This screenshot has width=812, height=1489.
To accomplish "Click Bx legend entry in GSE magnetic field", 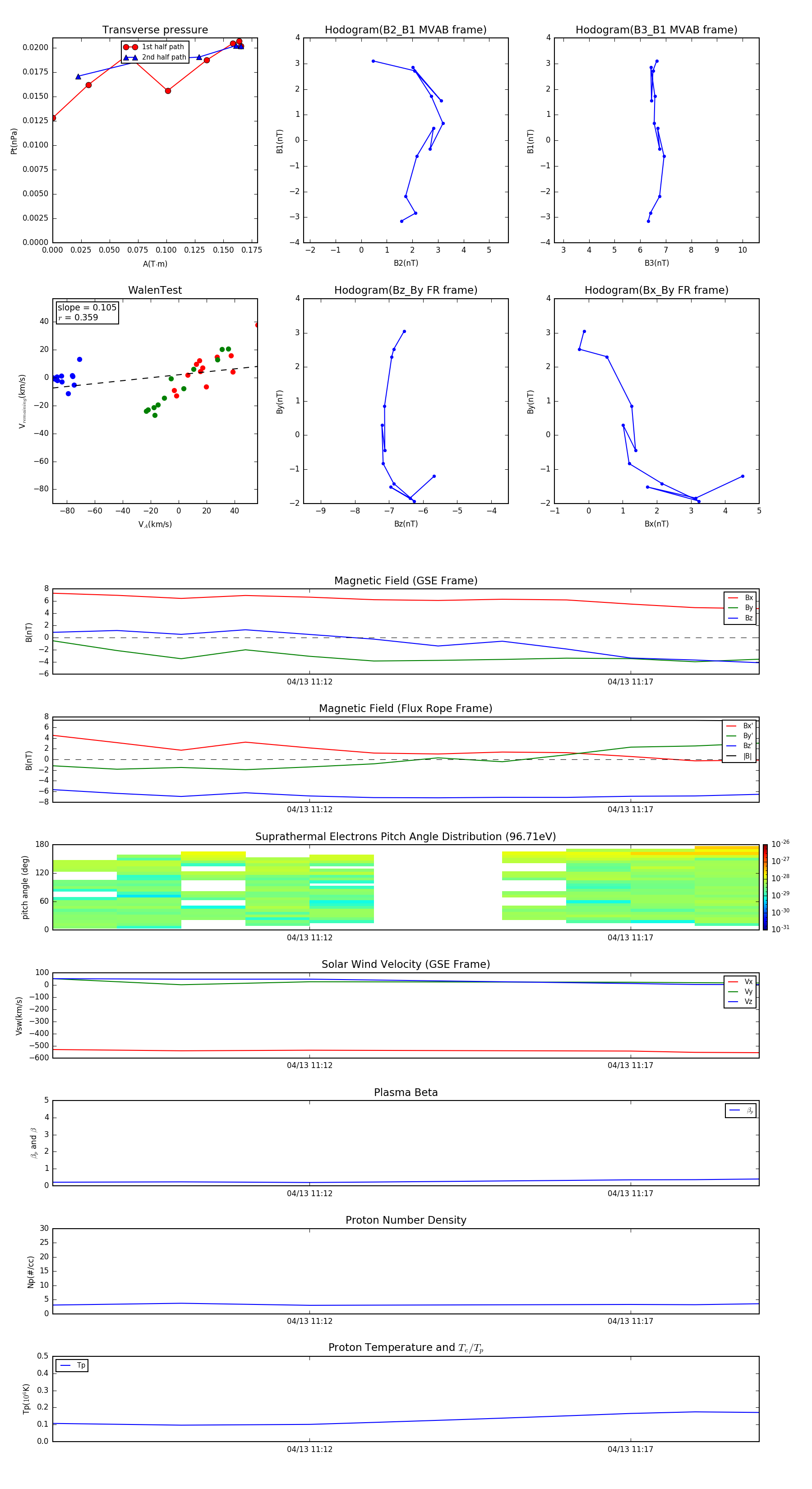I will 740,598.
